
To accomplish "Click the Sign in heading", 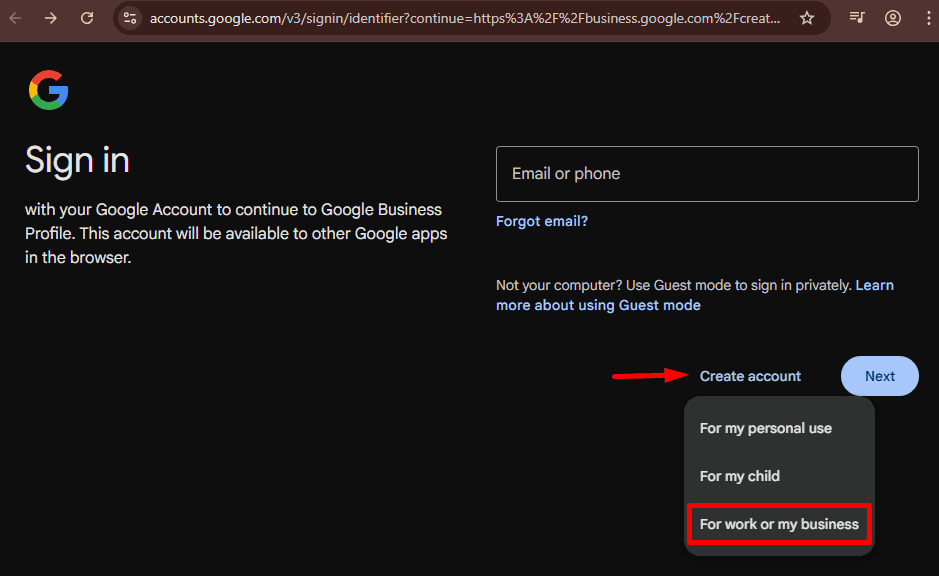I will coord(77,160).
